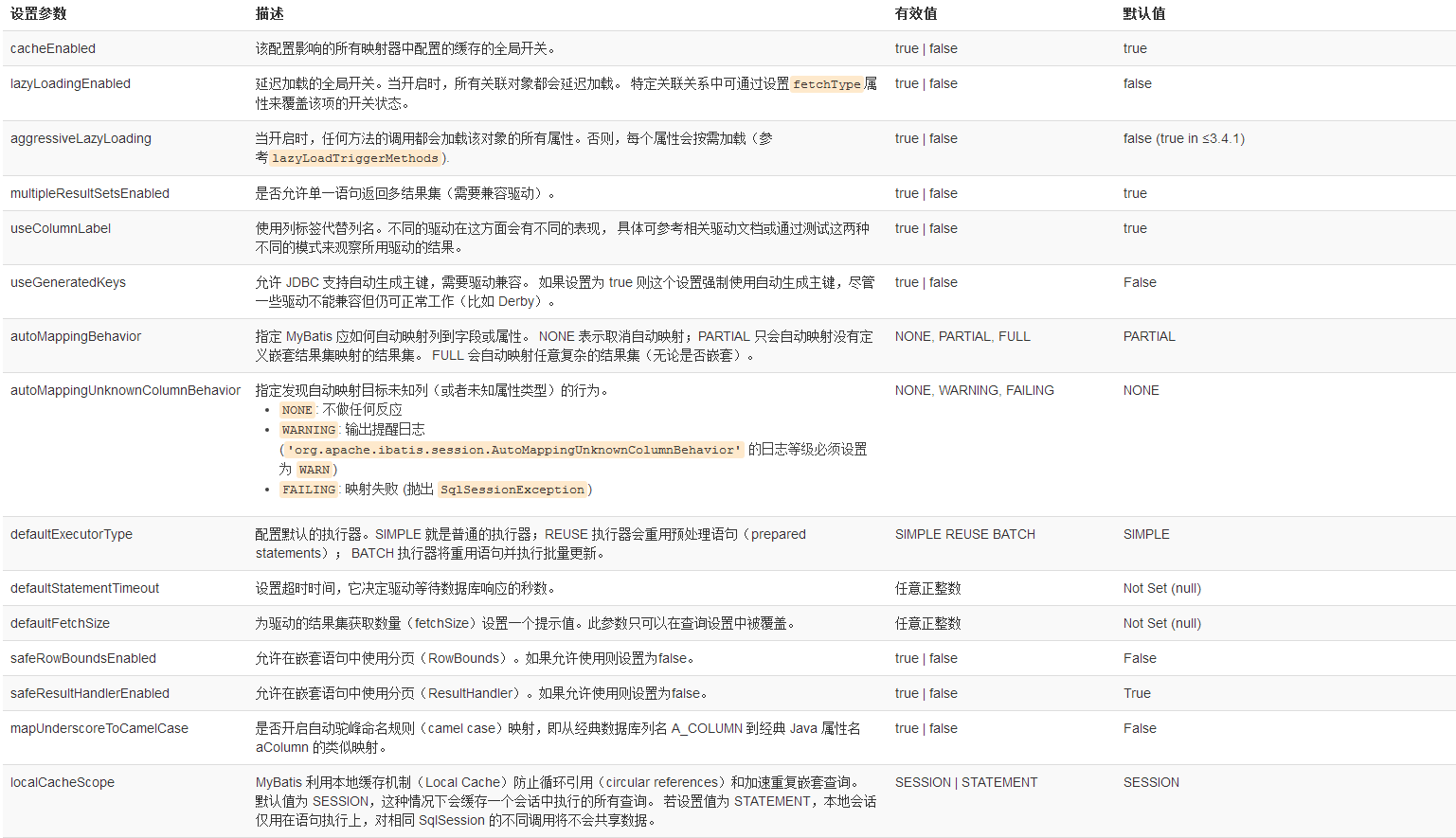Click default False in useGeneratedKeys row

point(1140,282)
